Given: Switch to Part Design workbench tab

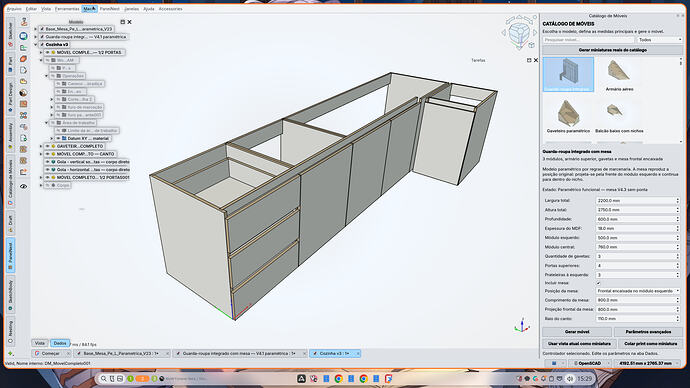Looking at the screenshot, I should click(x=11, y=97).
